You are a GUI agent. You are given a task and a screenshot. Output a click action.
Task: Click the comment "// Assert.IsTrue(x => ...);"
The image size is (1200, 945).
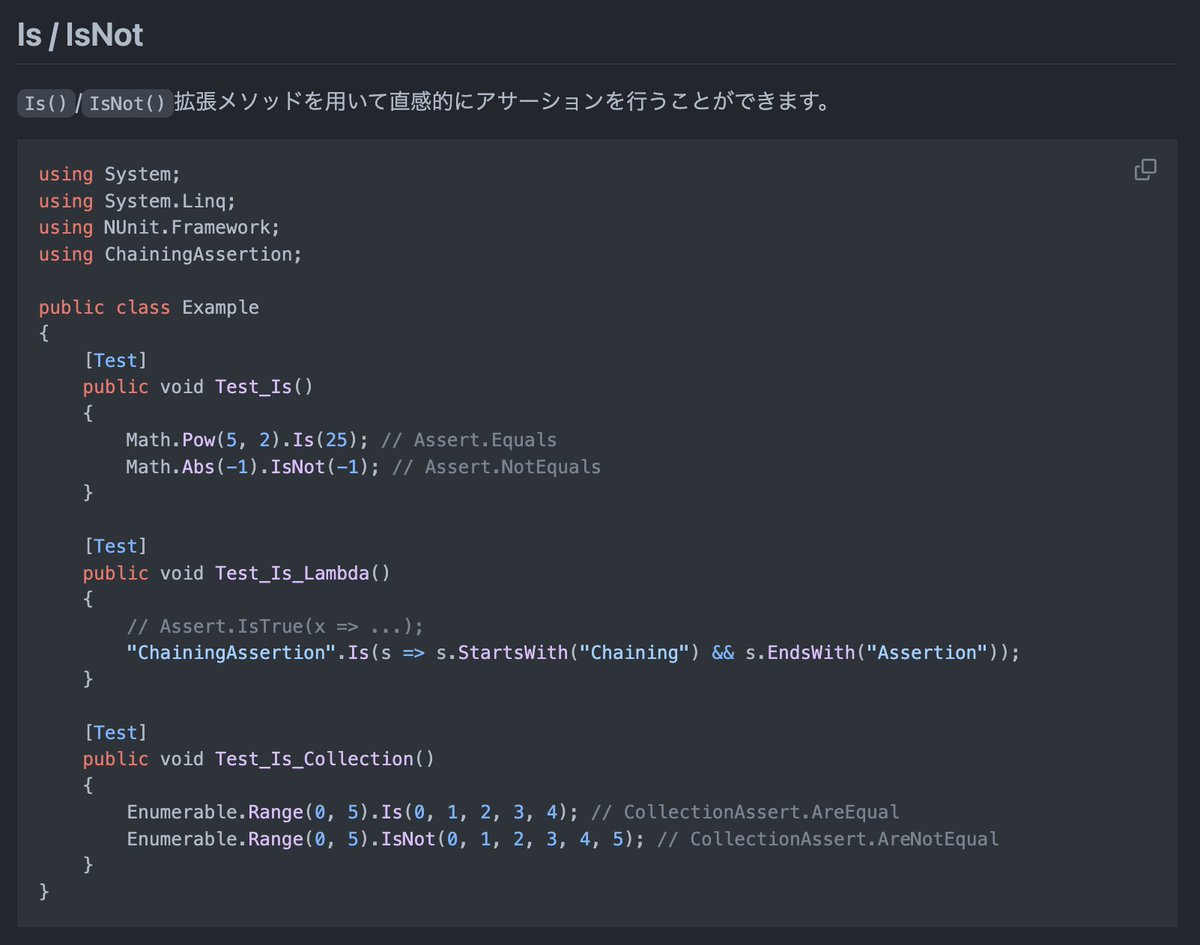pos(275,626)
